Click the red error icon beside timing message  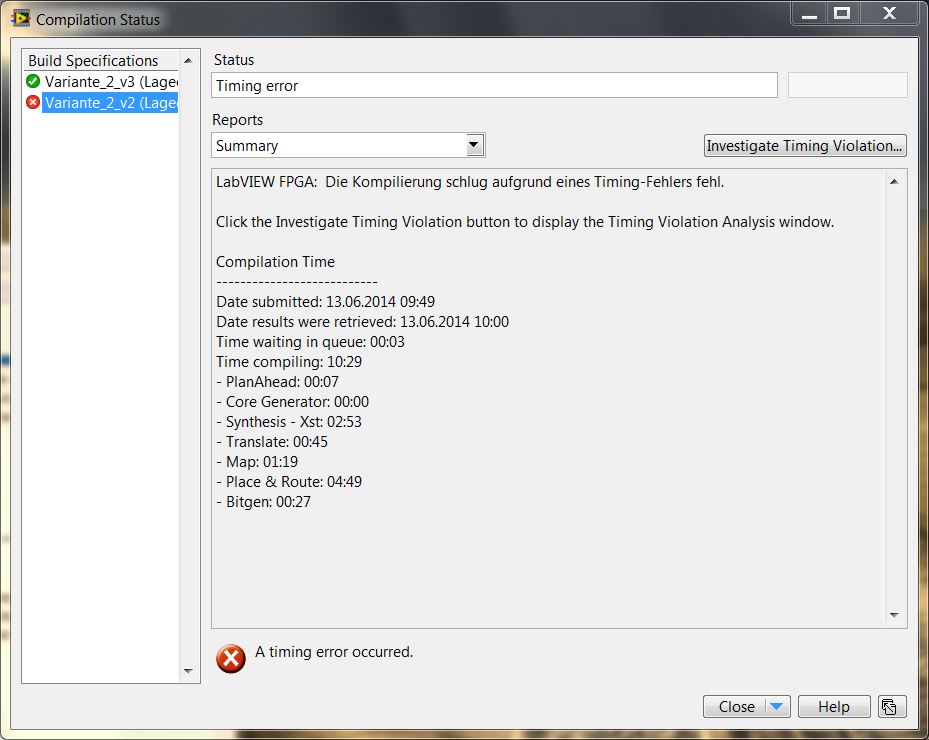(x=230, y=658)
